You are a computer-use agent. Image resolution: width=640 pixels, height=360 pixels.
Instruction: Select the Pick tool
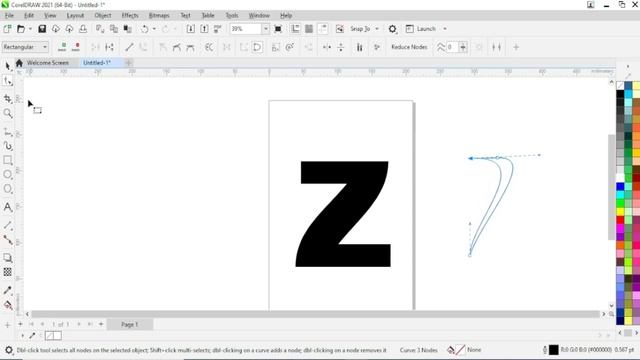(x=7, y=66)
